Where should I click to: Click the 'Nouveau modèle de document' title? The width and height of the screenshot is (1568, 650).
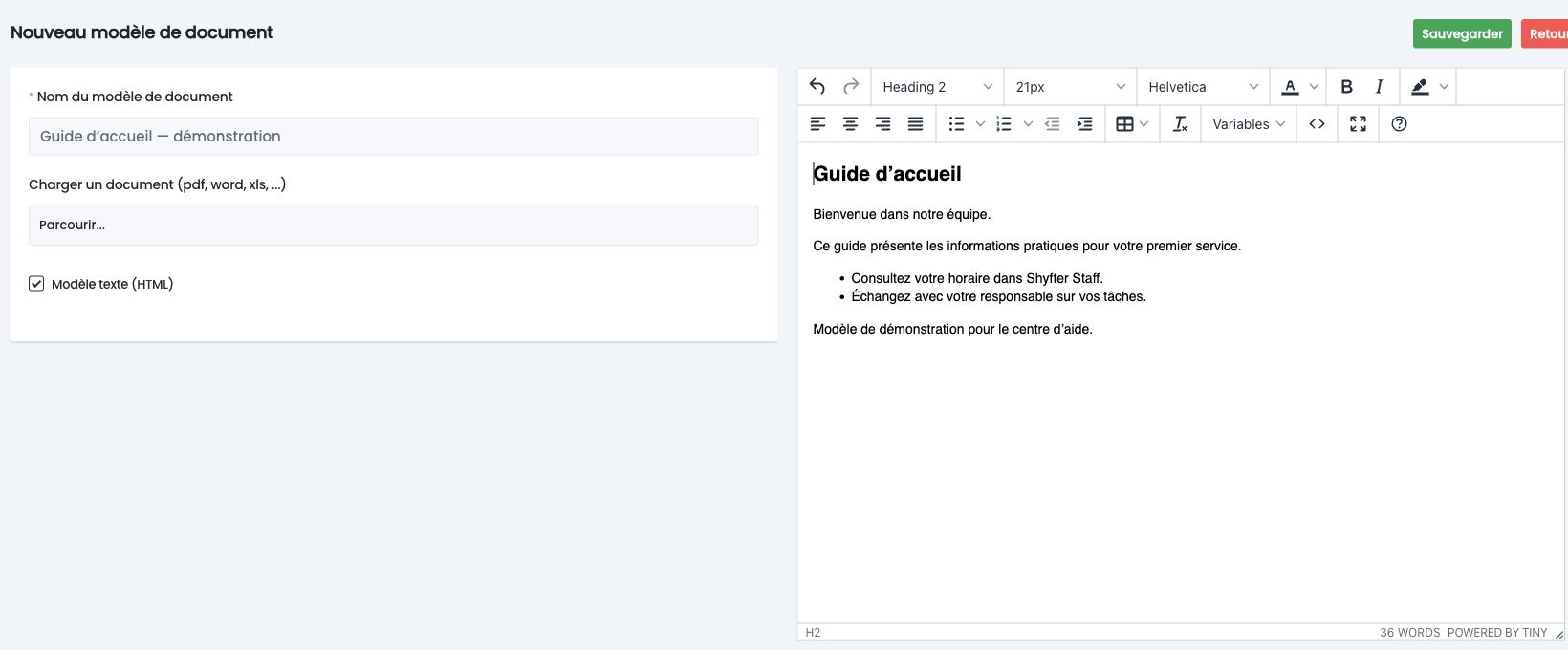pyautogui.click(x=142, y=32)
